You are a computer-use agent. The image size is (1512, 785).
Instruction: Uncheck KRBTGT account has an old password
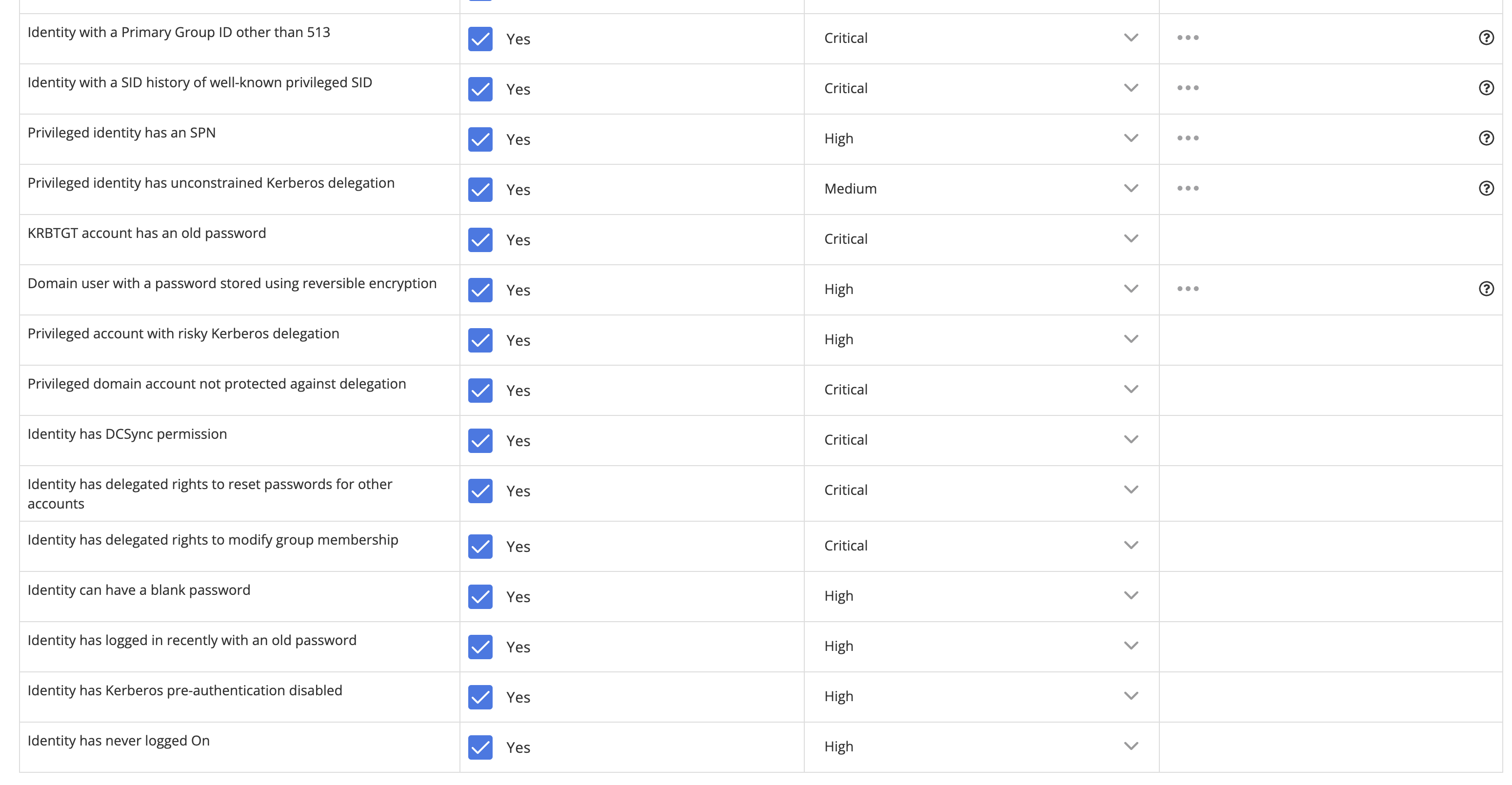[480, 240]
